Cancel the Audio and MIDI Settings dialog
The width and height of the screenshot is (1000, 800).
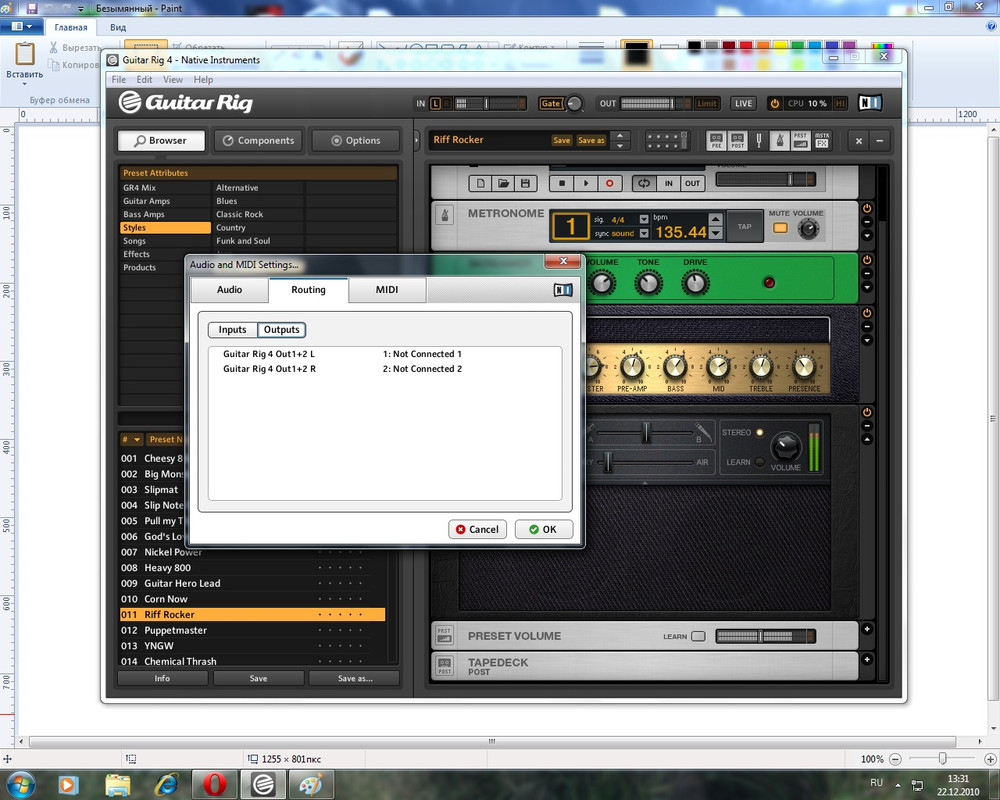point(477,530)
